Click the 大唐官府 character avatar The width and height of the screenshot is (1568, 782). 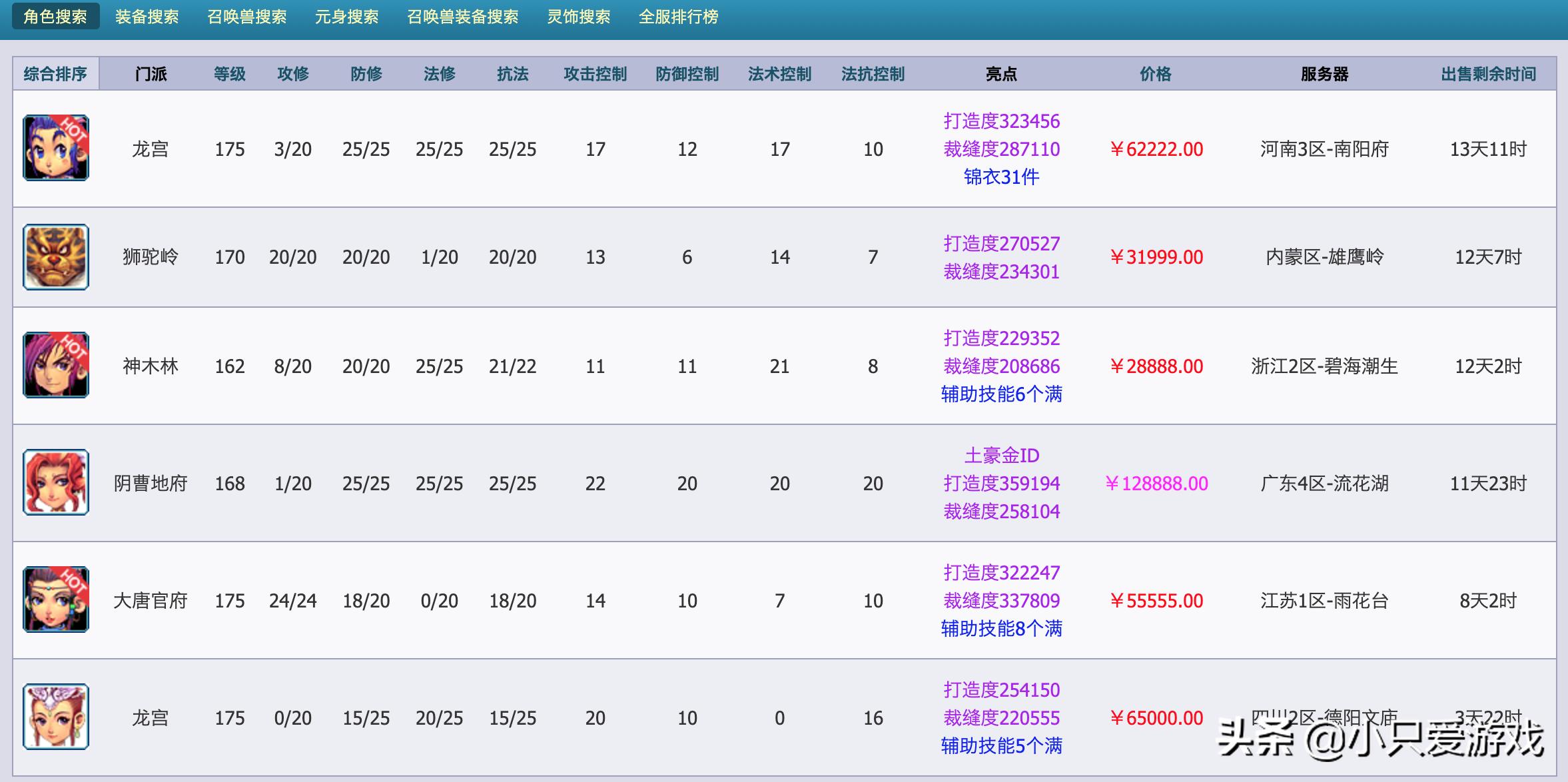click(56, 599)
